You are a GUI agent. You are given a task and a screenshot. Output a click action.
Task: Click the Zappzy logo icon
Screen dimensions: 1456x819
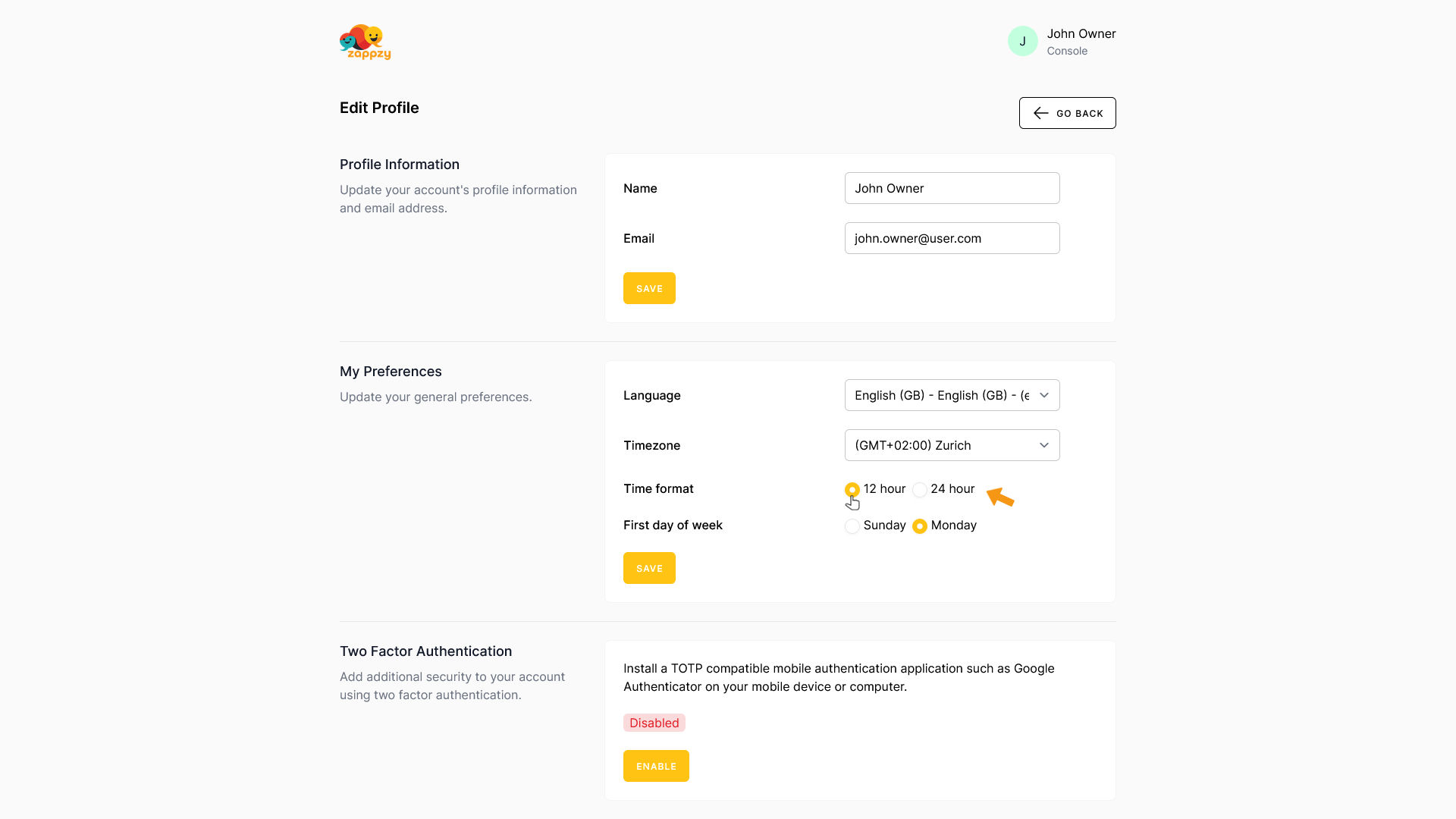(x=365, y=42)
